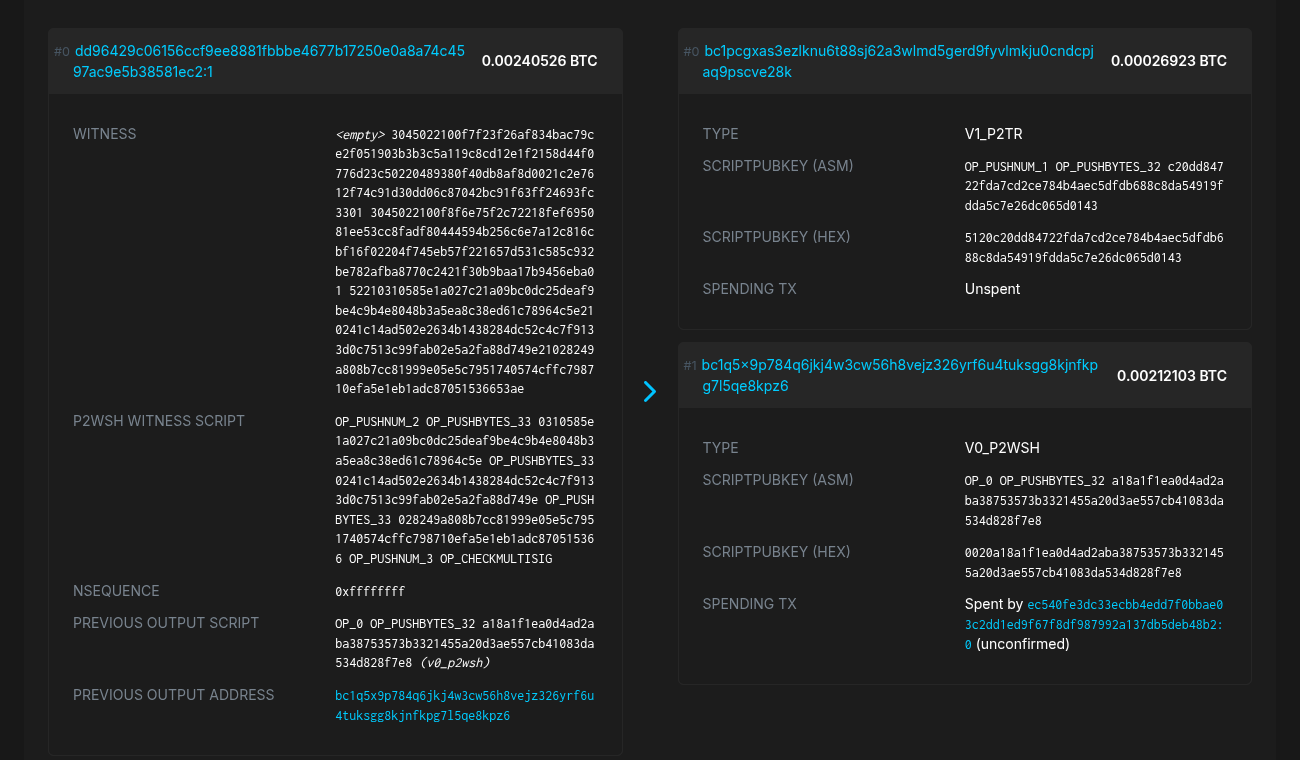Click the OP_PUSHNUM_2 witness script text
This screenshot has width=1300, height=760.
point(378,421)
